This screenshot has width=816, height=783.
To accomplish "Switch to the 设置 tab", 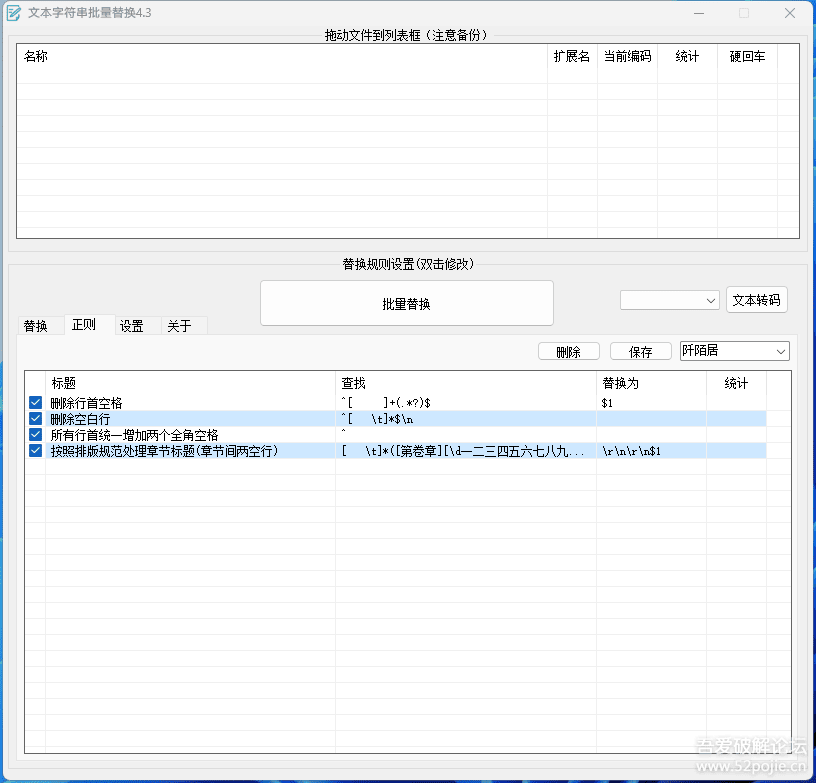I will (x=131, y=325).
